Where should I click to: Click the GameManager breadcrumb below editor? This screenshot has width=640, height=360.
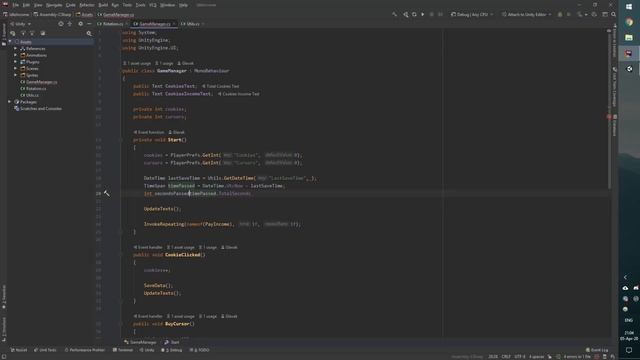point(140,342)
